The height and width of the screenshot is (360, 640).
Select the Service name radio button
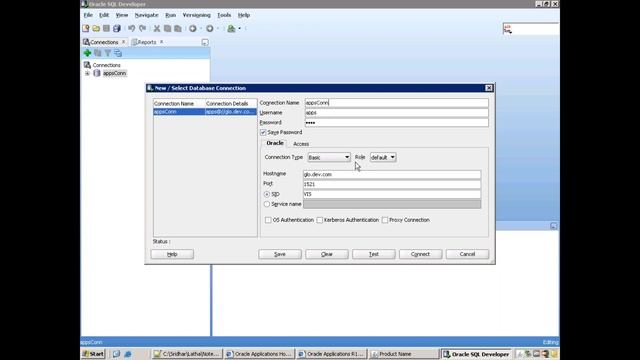point(267,204)
